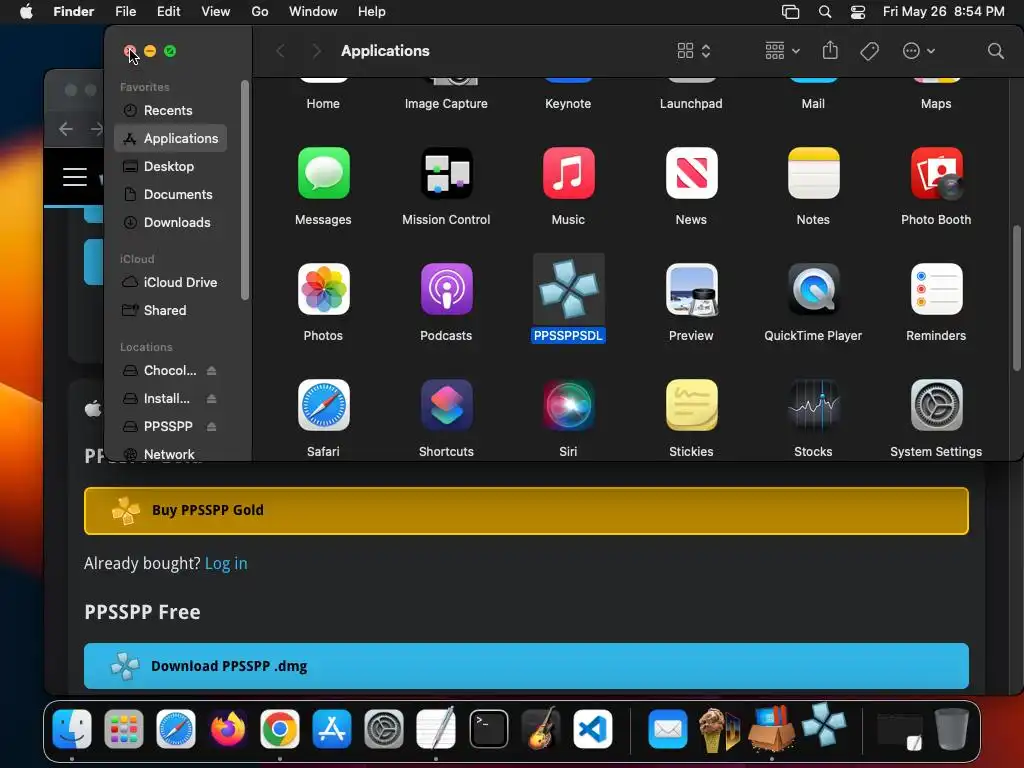Open the Edit menu

pyautogui.click(x=168, y=12)
